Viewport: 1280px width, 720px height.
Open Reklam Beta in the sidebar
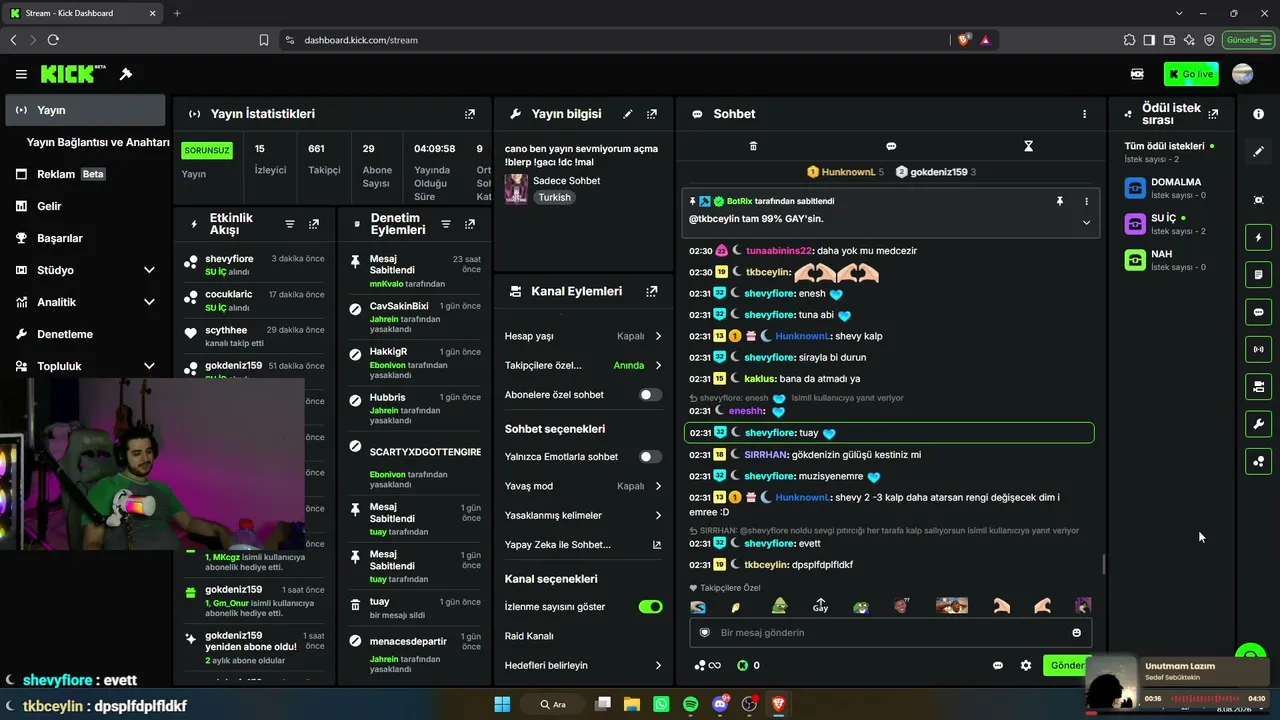click(x=85, y=174)
